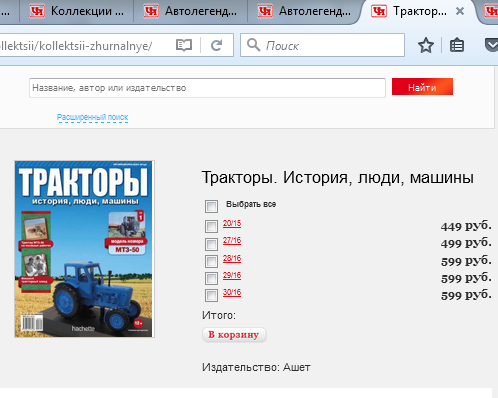Screen dimensions: 498x398
Task: Check the Выбрать все checkbox
Action: (x=211, y=206)
